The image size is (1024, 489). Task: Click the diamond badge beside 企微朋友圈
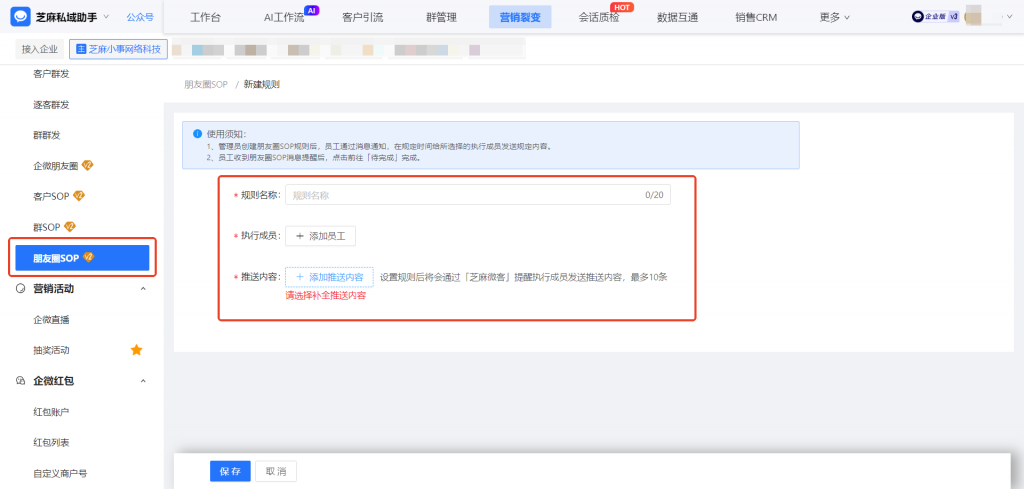(x=88, y=165)
